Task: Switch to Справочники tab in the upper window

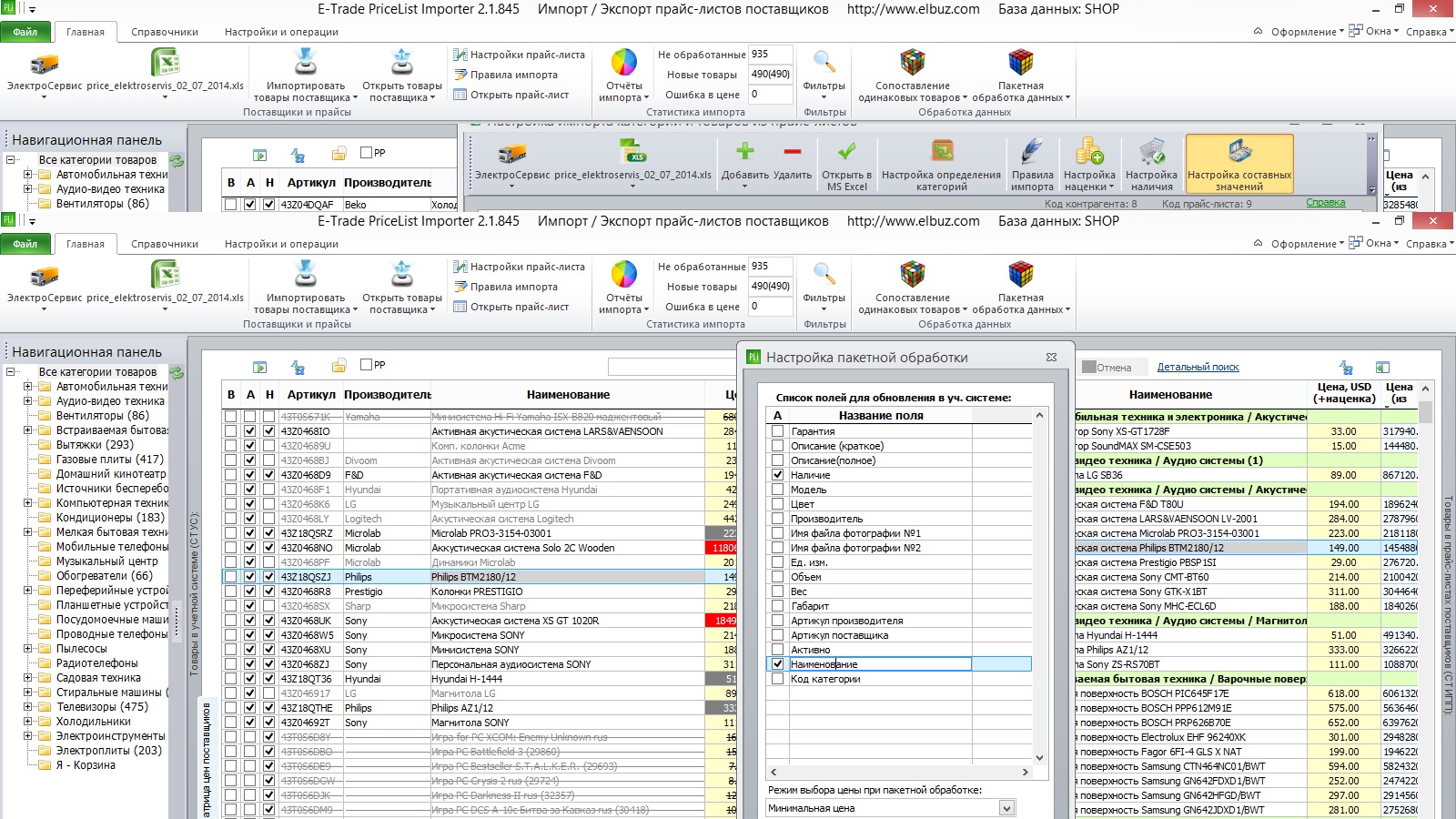Action: tap(165, 32)
